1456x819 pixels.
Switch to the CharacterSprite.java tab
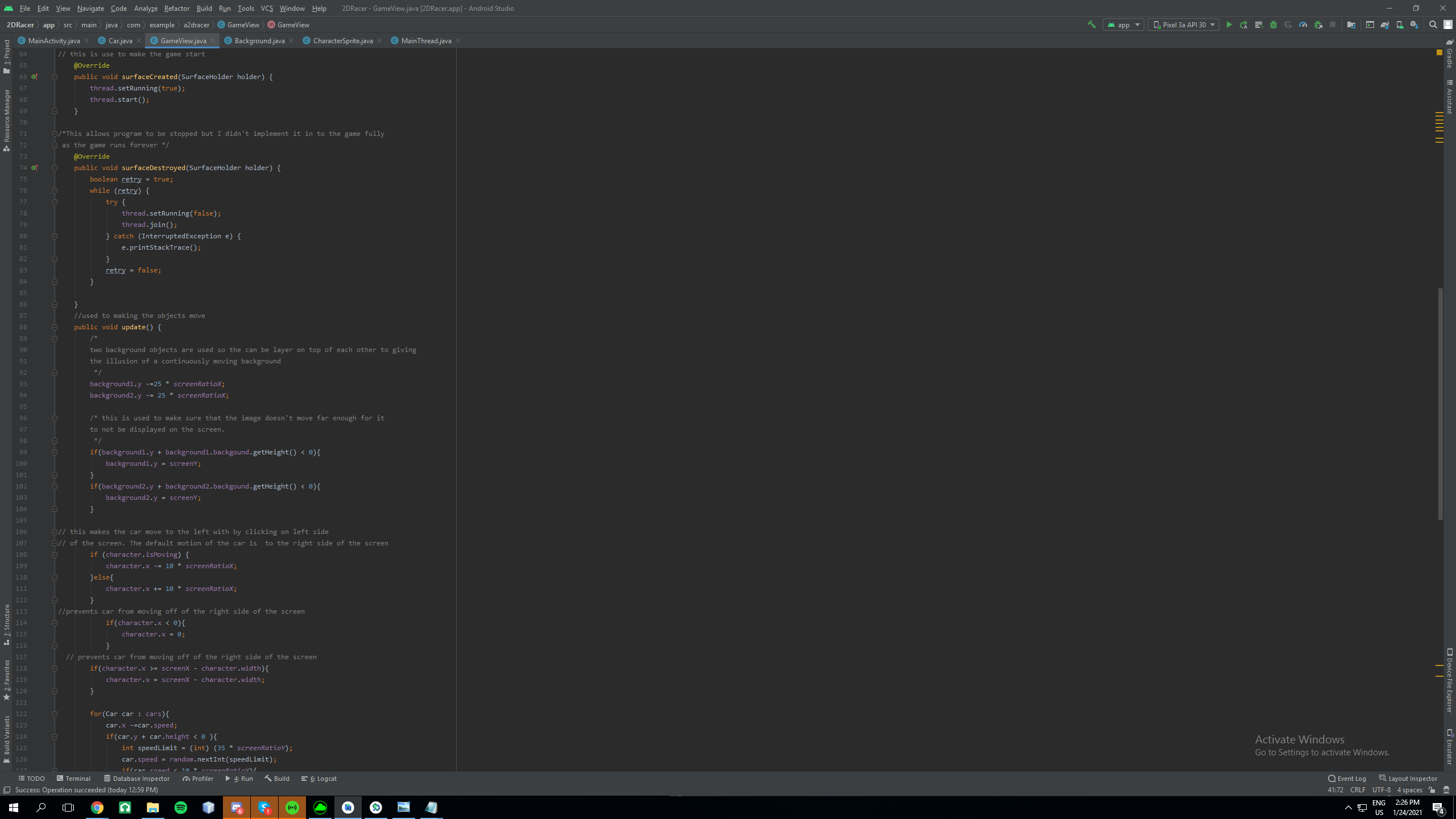[342, 41]
